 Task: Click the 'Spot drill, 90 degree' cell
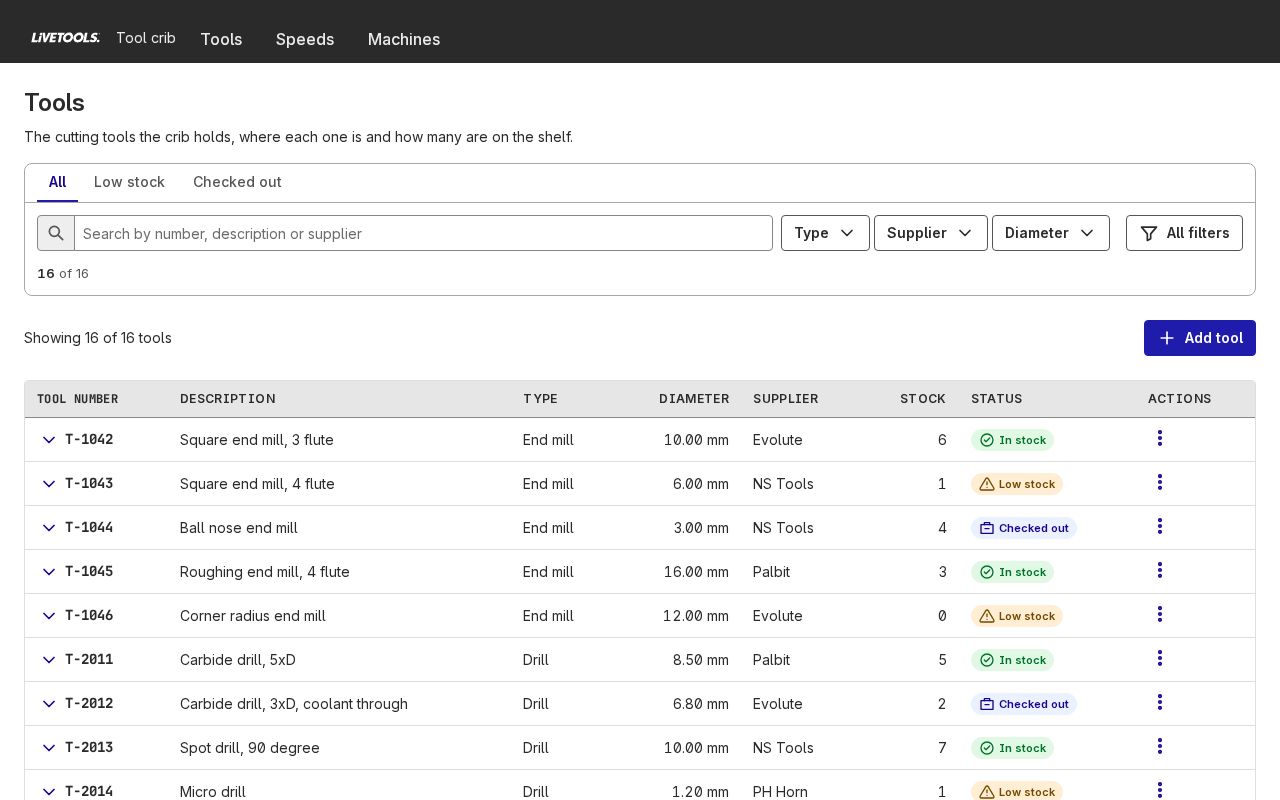250,748
